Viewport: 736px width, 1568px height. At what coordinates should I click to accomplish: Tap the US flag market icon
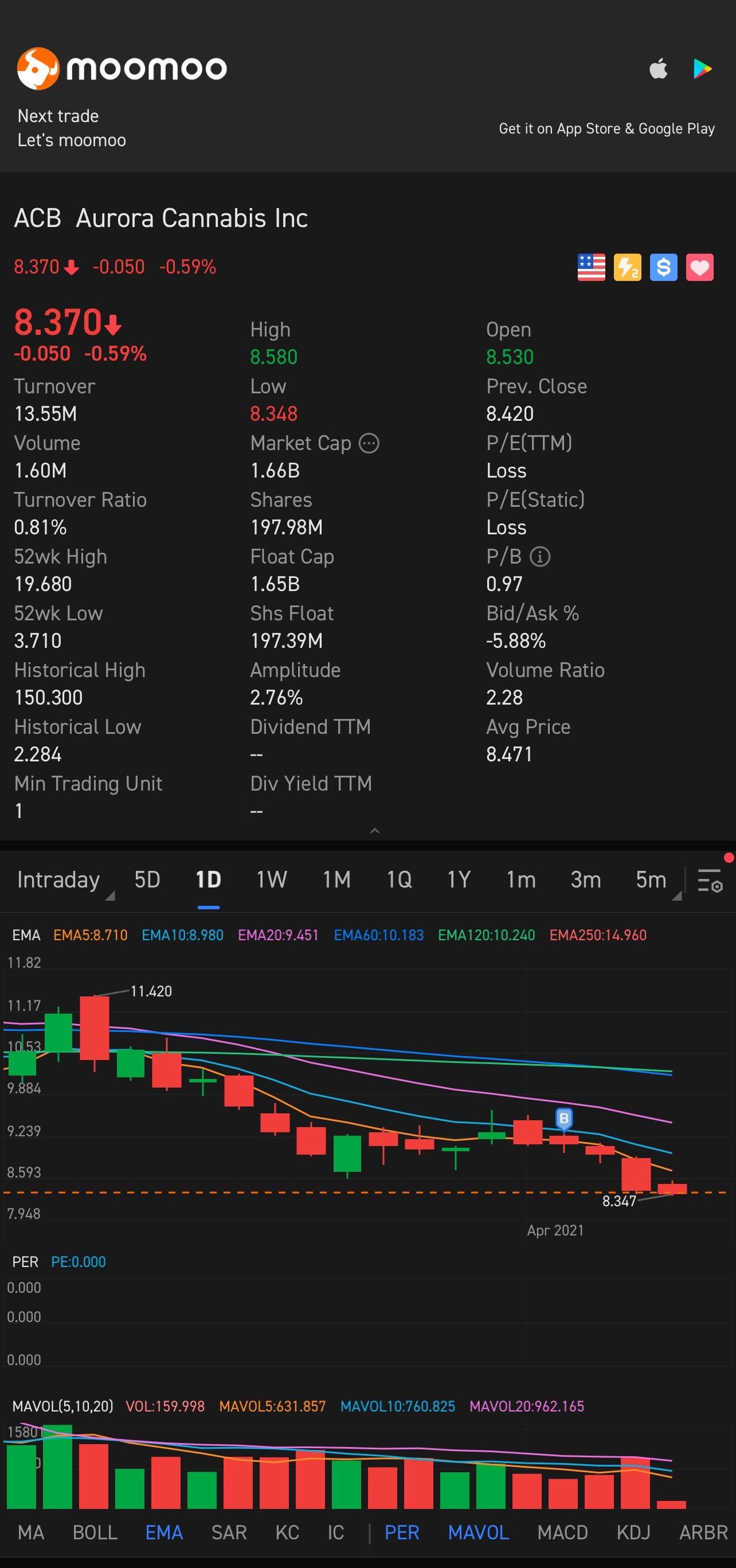coord(591,267)
